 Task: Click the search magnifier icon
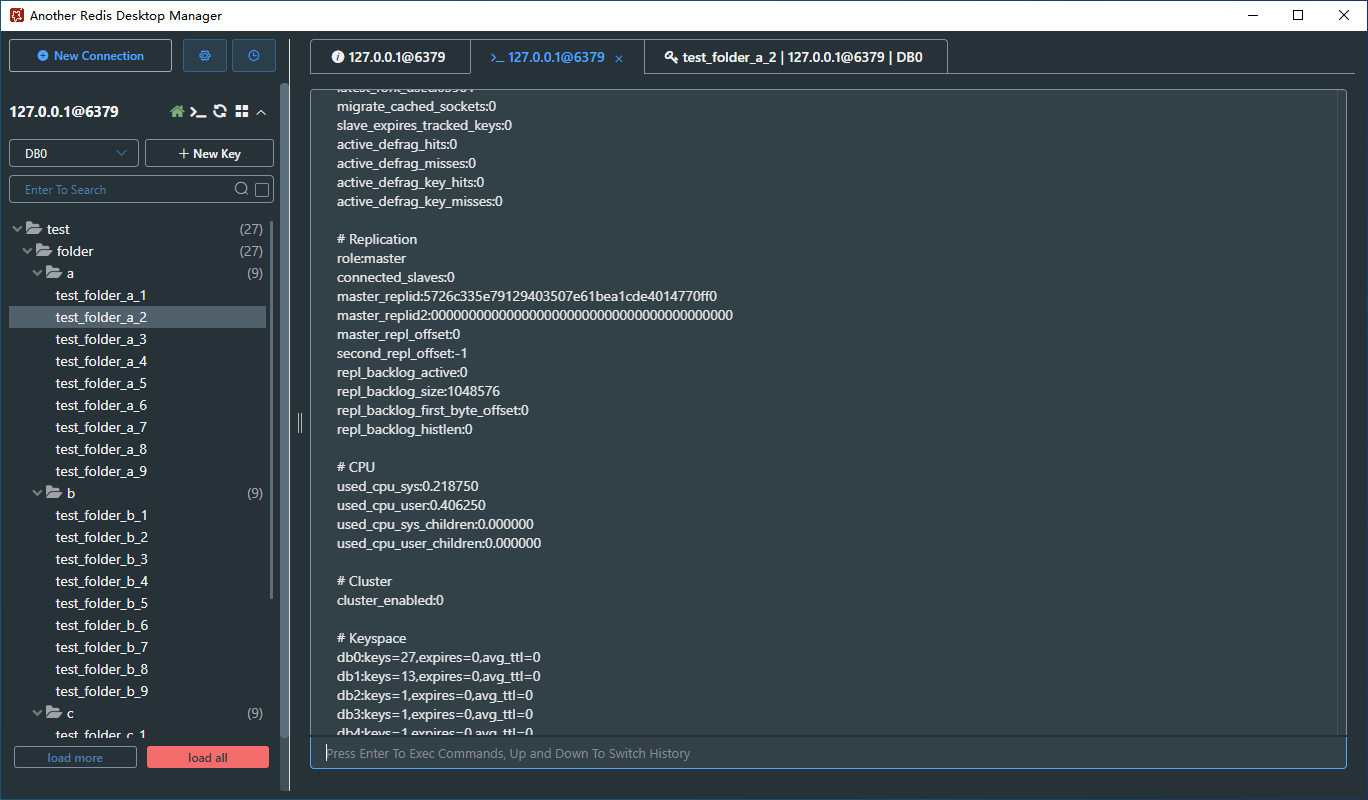coord(241,189)
